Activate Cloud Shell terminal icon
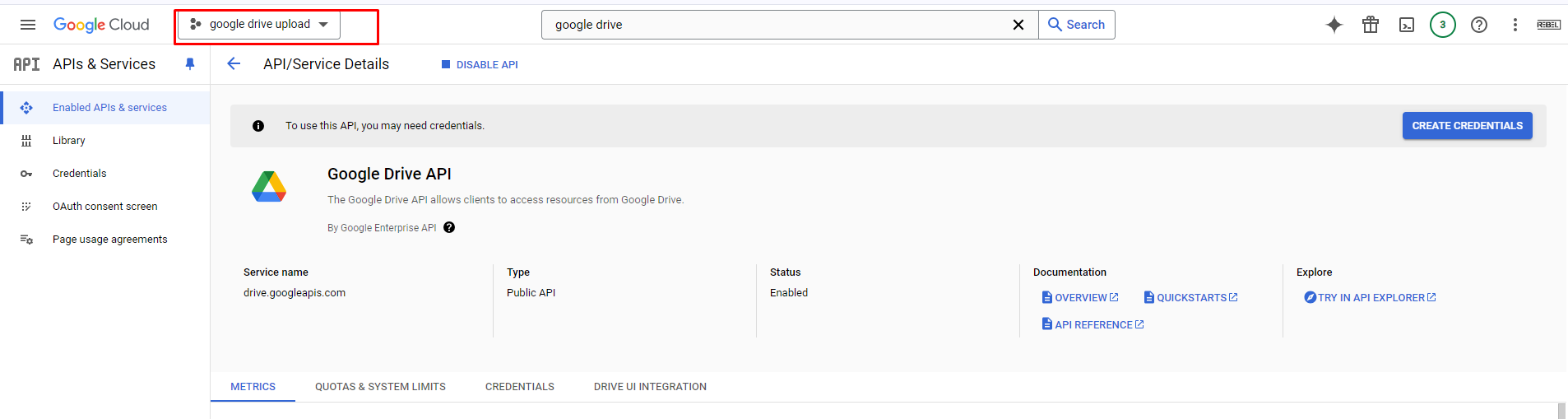This screenshot has width=1568, height=419. [1407, 25]
